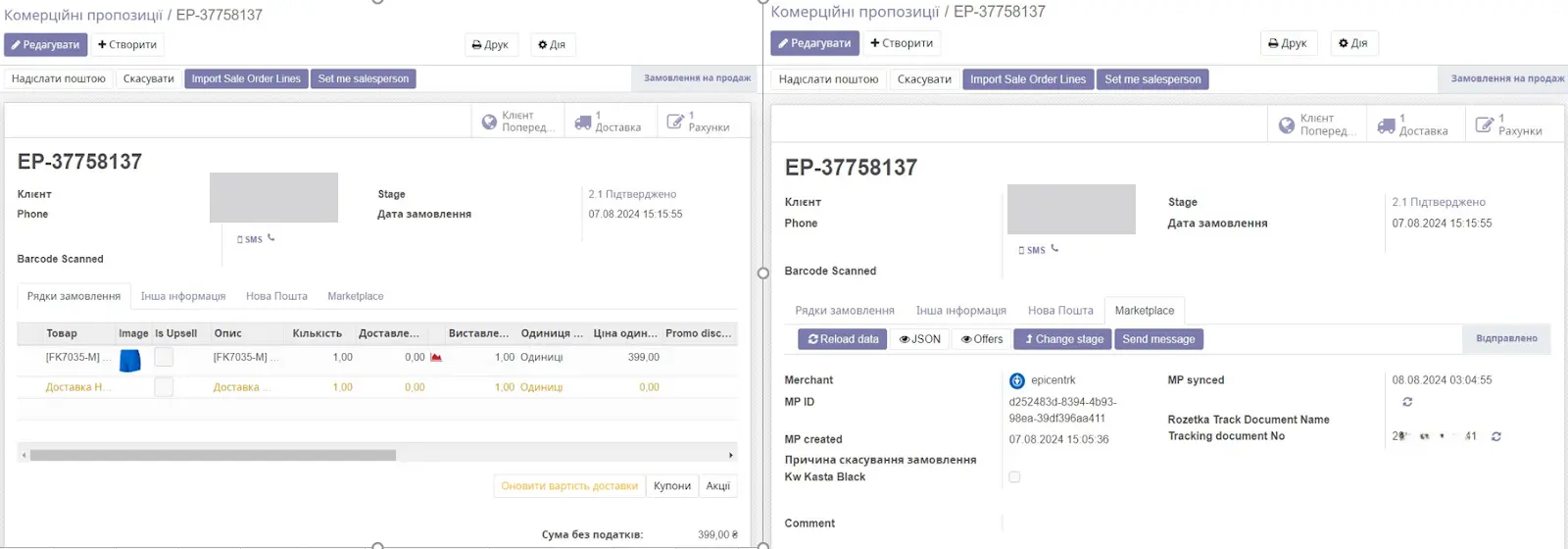Select Рядки замовлення tab in left panel

pos(73,296)
